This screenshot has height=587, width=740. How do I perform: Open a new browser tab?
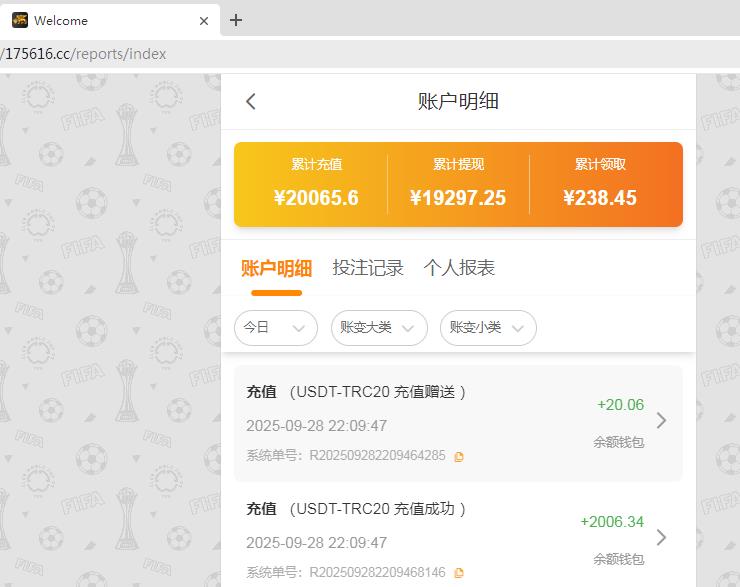[x=236, y=20]
